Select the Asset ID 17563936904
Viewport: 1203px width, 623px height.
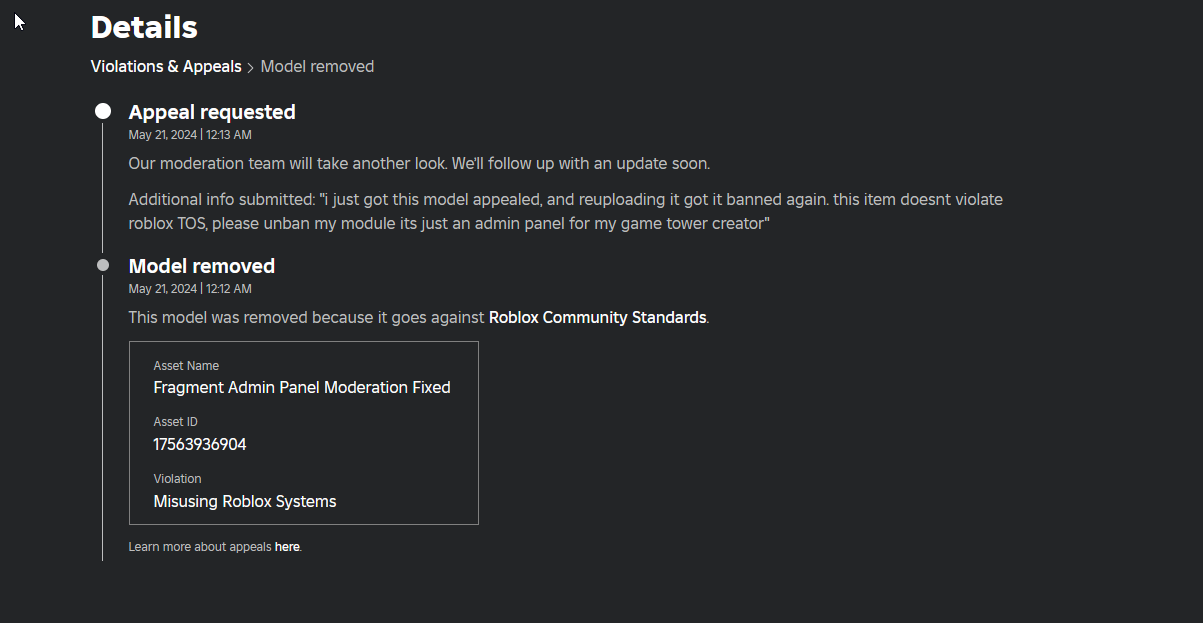point(200,444)
